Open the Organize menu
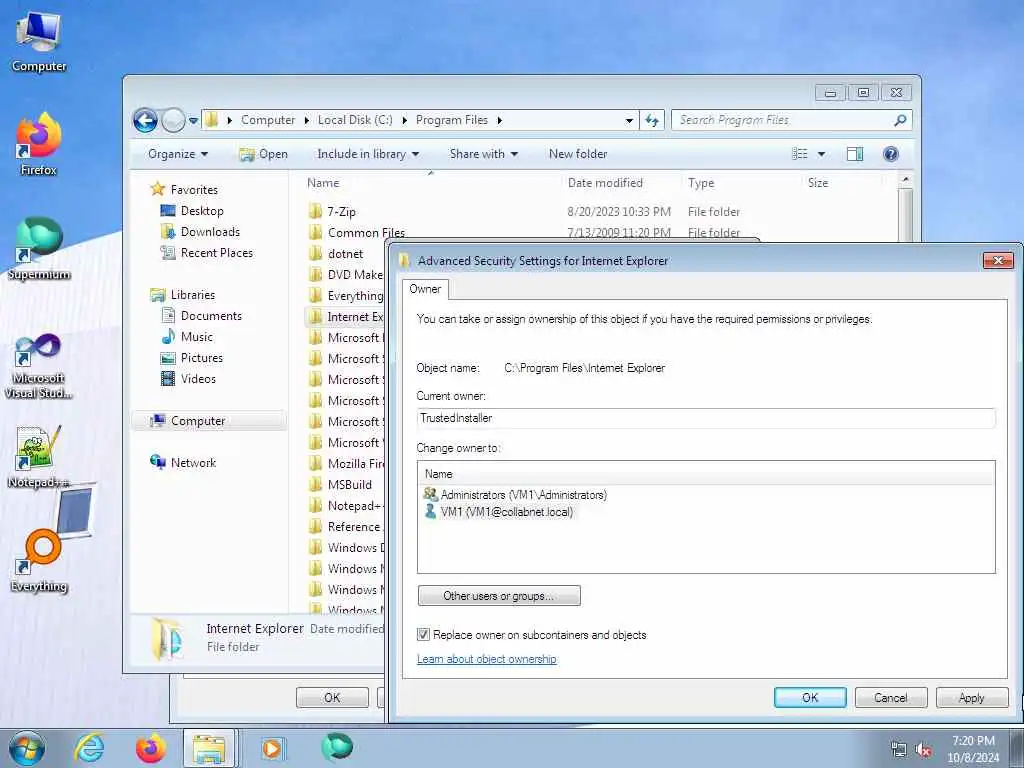 pos(178,154)
